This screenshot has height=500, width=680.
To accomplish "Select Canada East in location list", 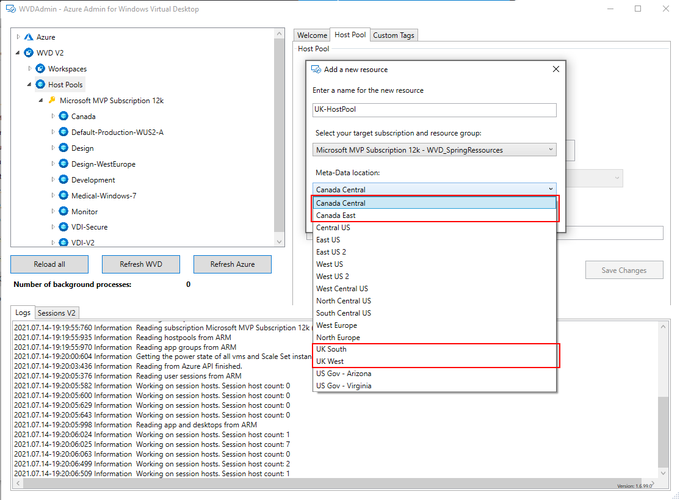I will tap(435, 215).
